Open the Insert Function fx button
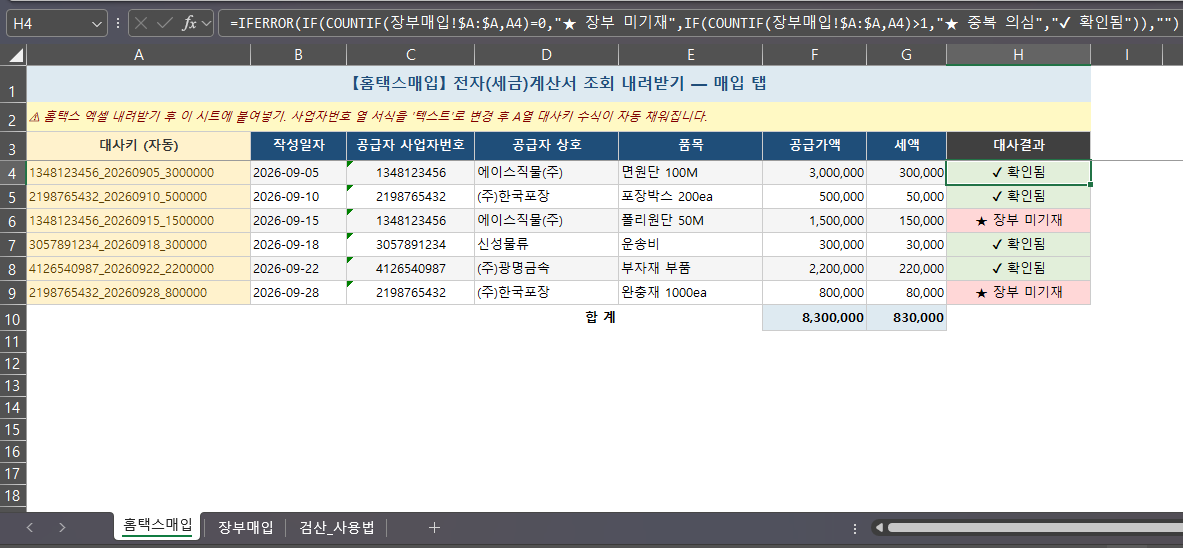Screen dimensions: 1183x548 189,23
